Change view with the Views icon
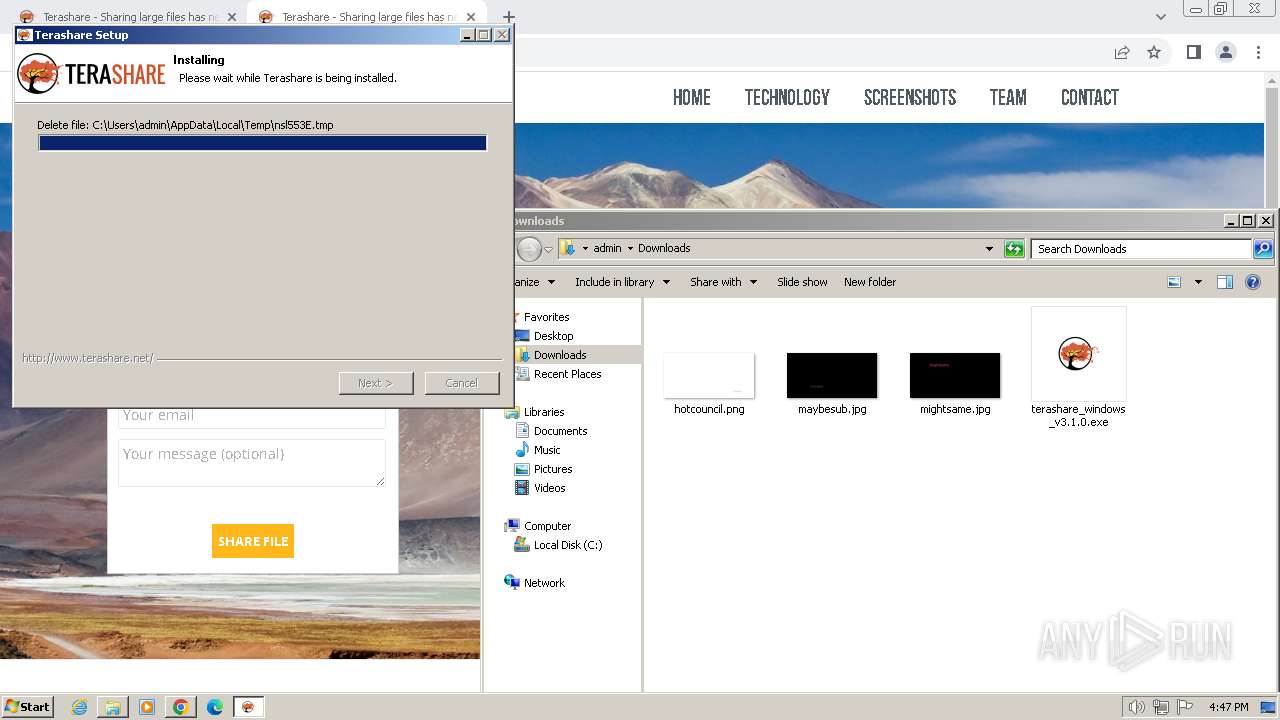Screen dimensions: 1280x720 pyautogui.click(x=1175, y=282)
